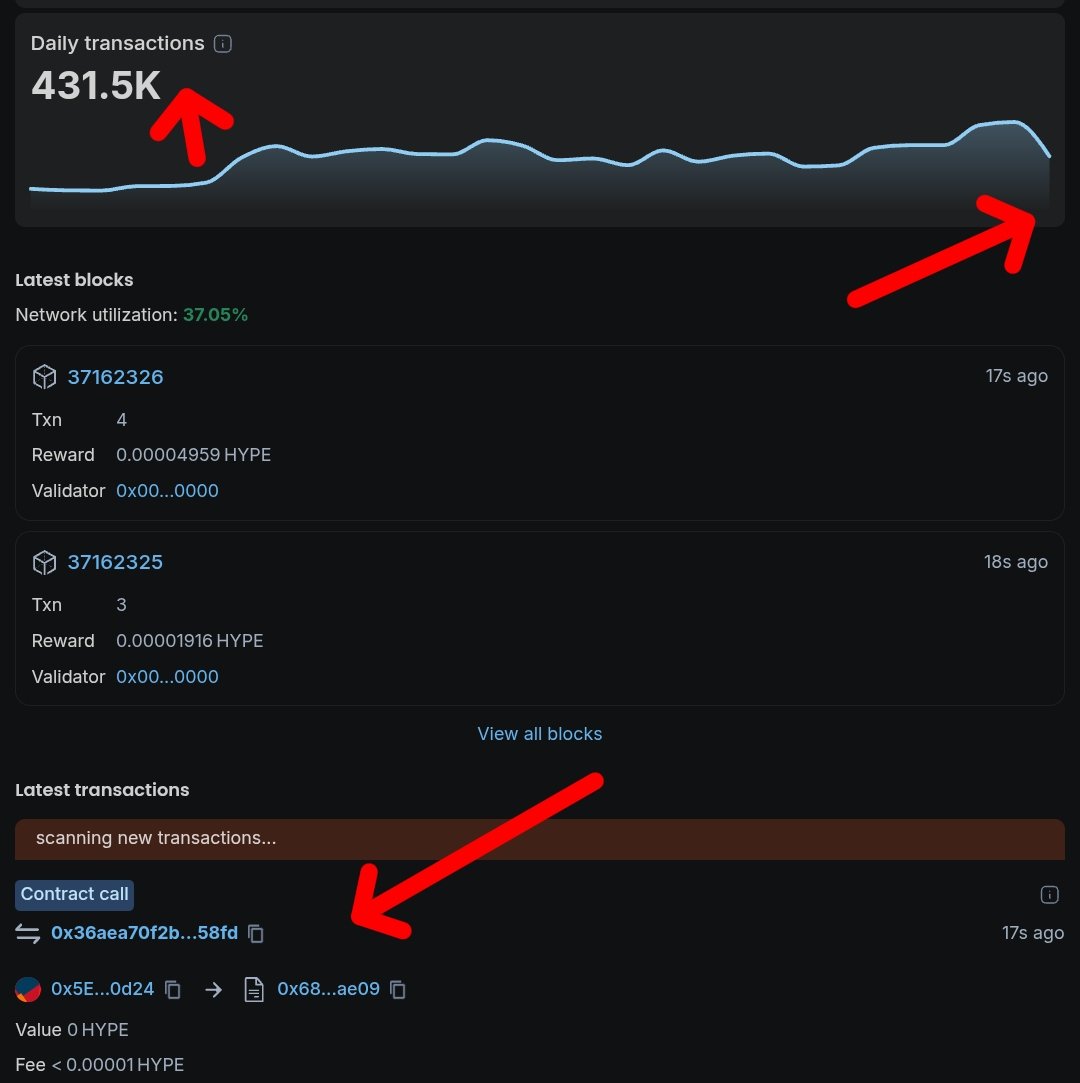Open sender address 0x5E...0d24
Screen dimensions: 1080x1083
pyautogui.click(x=102, y=989)
